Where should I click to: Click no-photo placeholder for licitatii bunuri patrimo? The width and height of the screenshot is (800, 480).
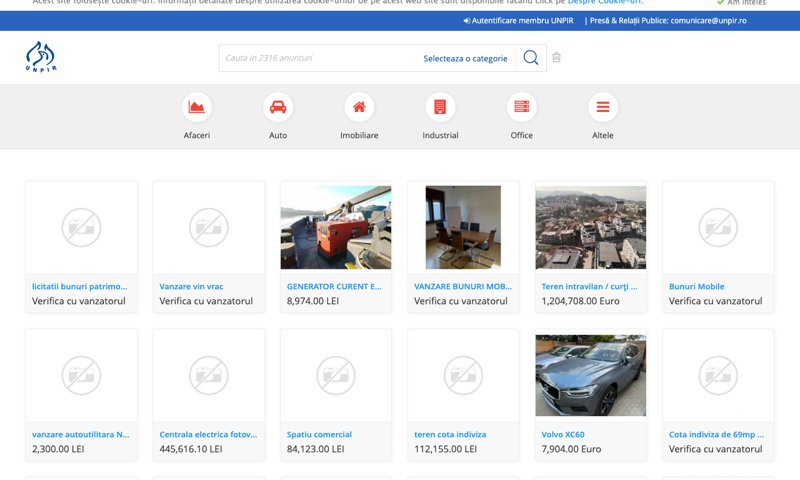(81, 227)
